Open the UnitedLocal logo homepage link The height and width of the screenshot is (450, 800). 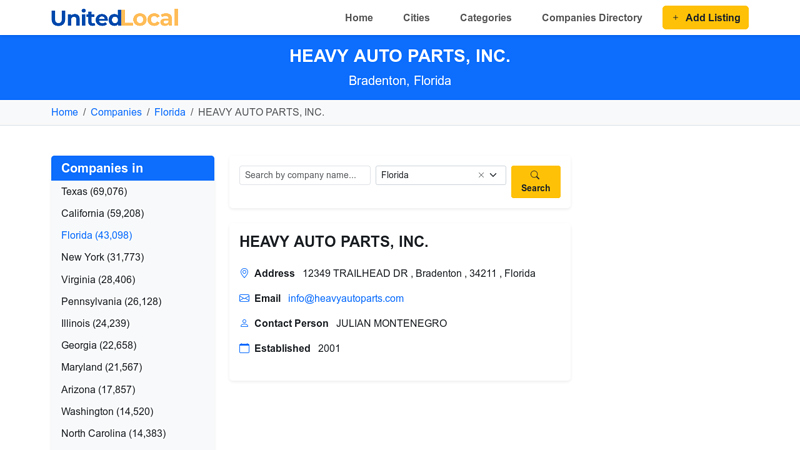click(x=115, y=18)
